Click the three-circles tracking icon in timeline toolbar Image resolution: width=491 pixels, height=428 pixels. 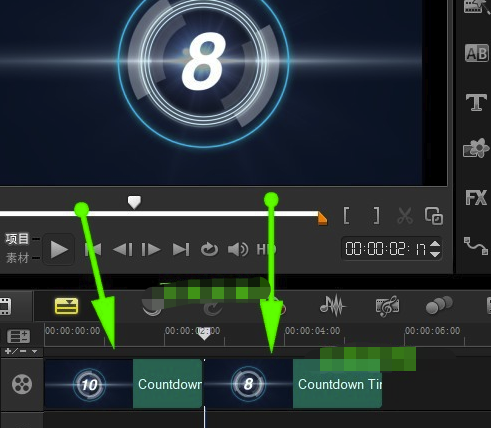(439, 305)
